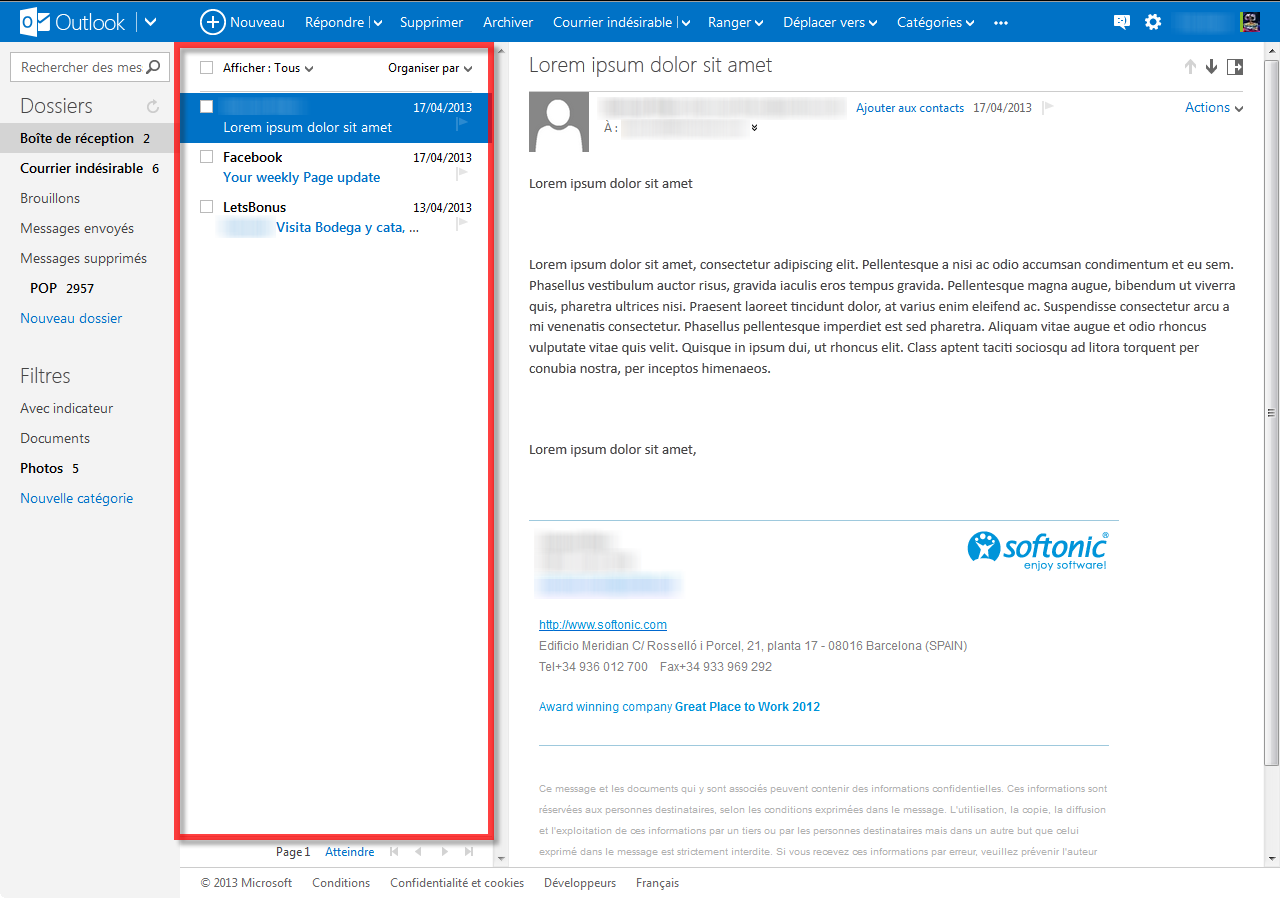The image size is (1280, 898).
Task: Go to next page with the pagination arrow
Action: click(444, 851)
